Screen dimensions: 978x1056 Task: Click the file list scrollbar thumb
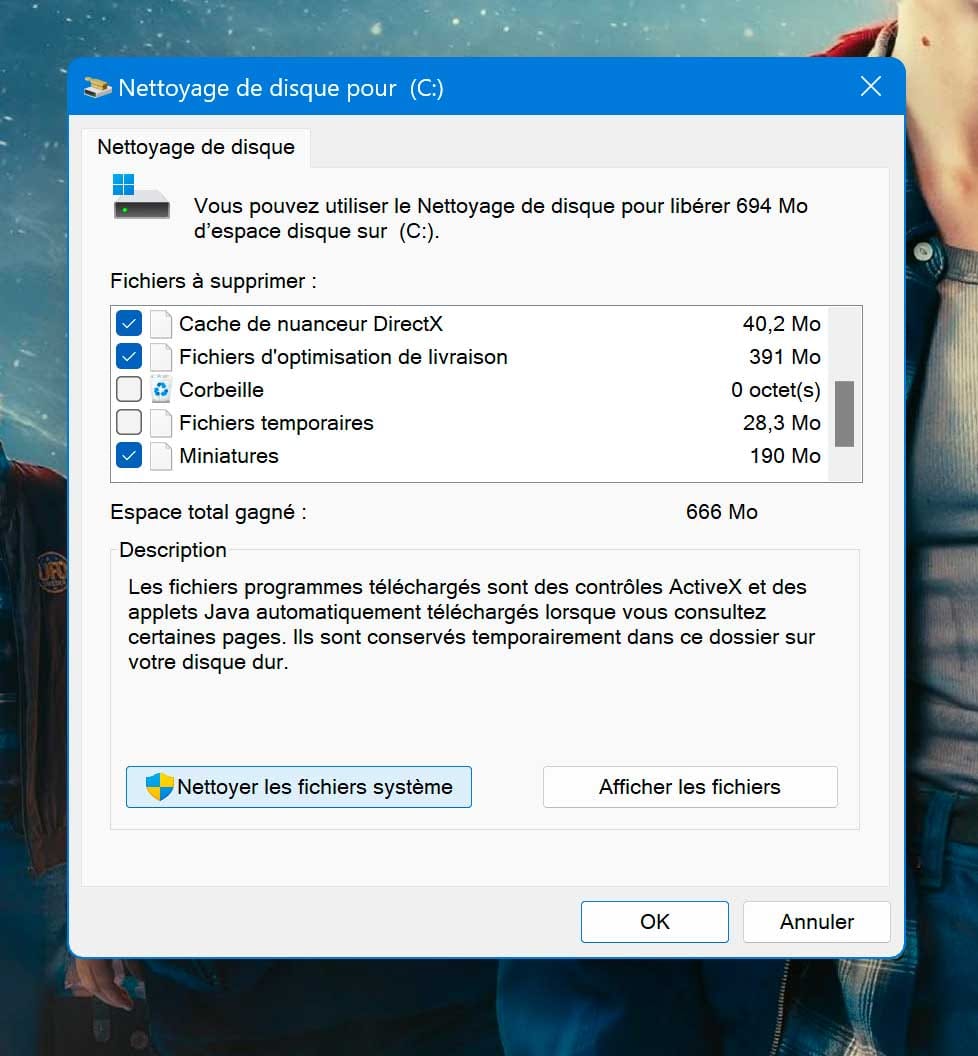[x=845, y=414]
